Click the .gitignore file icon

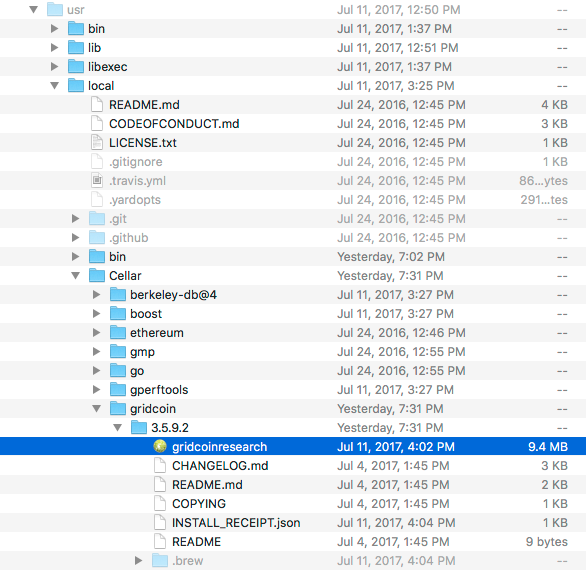tap(97, 162)
